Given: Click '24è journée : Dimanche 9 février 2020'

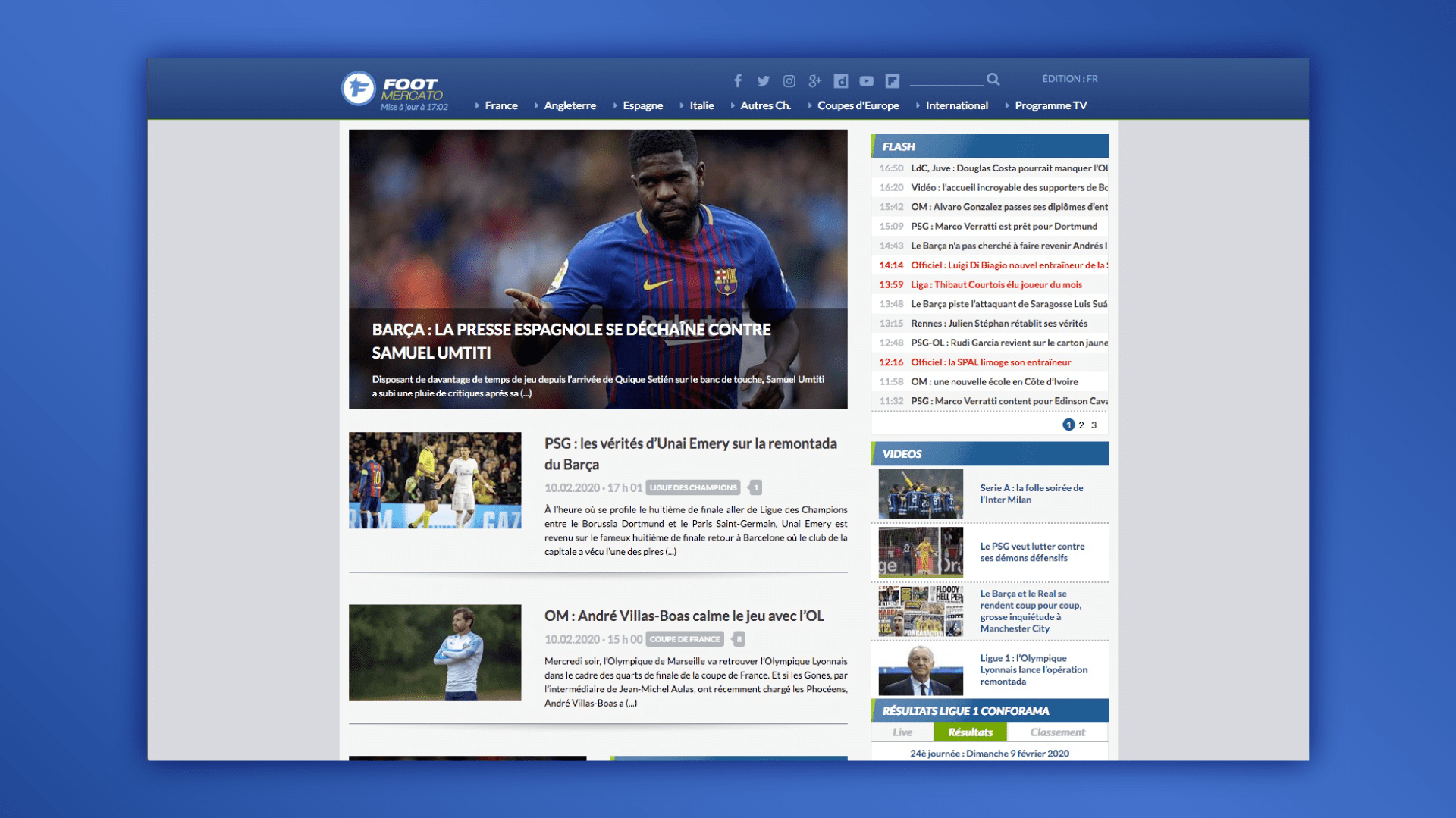Looking at the screenshot, I should coord(990,754).
